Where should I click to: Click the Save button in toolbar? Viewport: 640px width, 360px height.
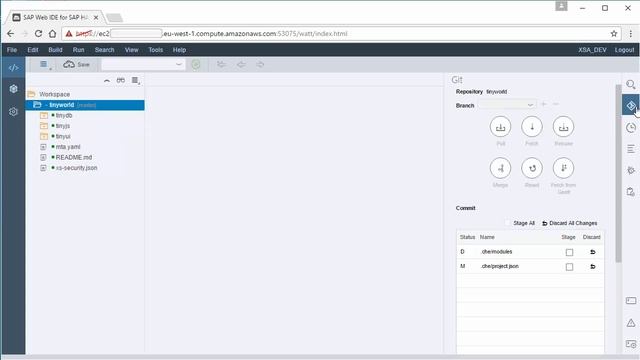[76, 64]
